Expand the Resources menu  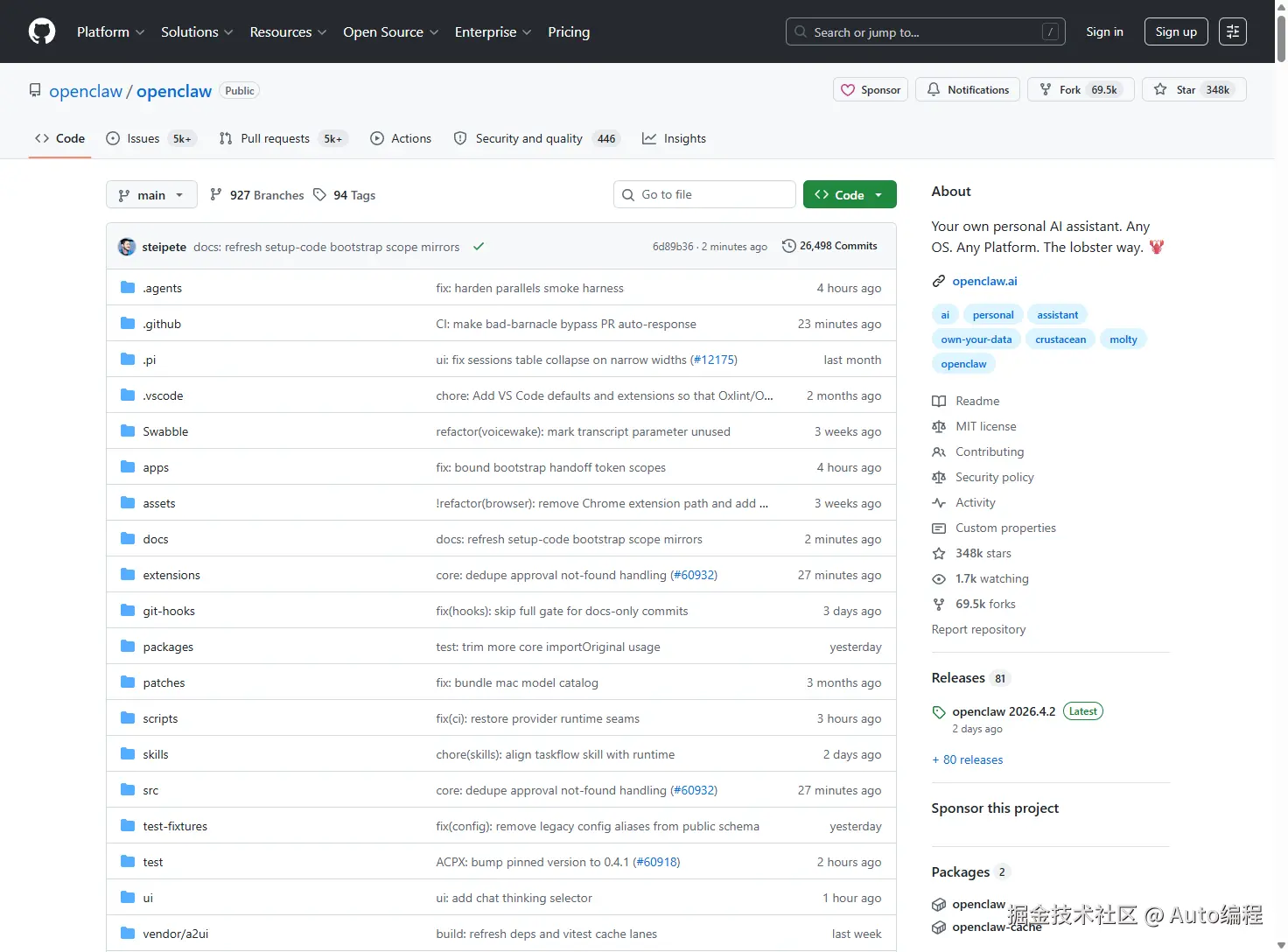288,31
